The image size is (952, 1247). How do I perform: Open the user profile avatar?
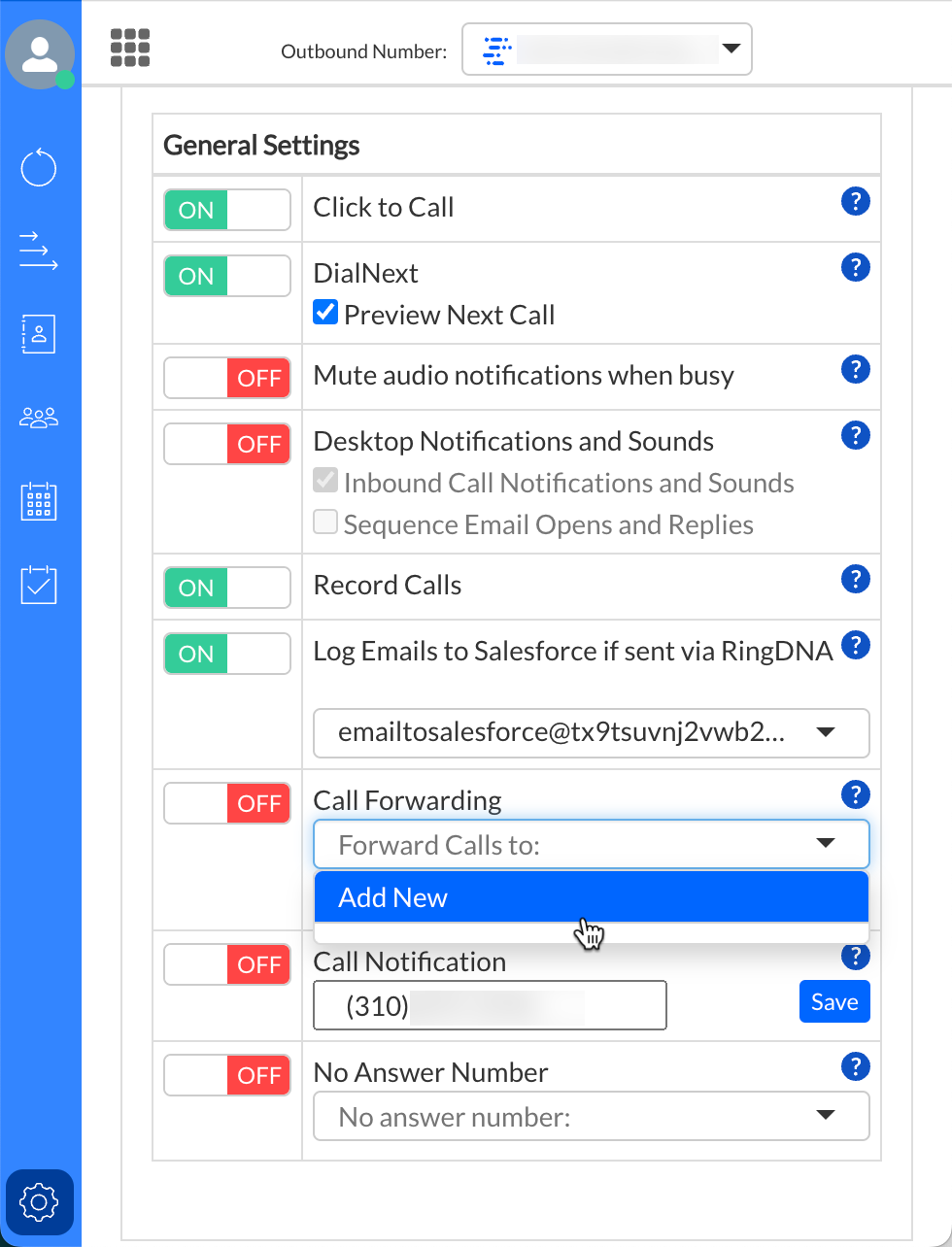click(x=40, y=53)
